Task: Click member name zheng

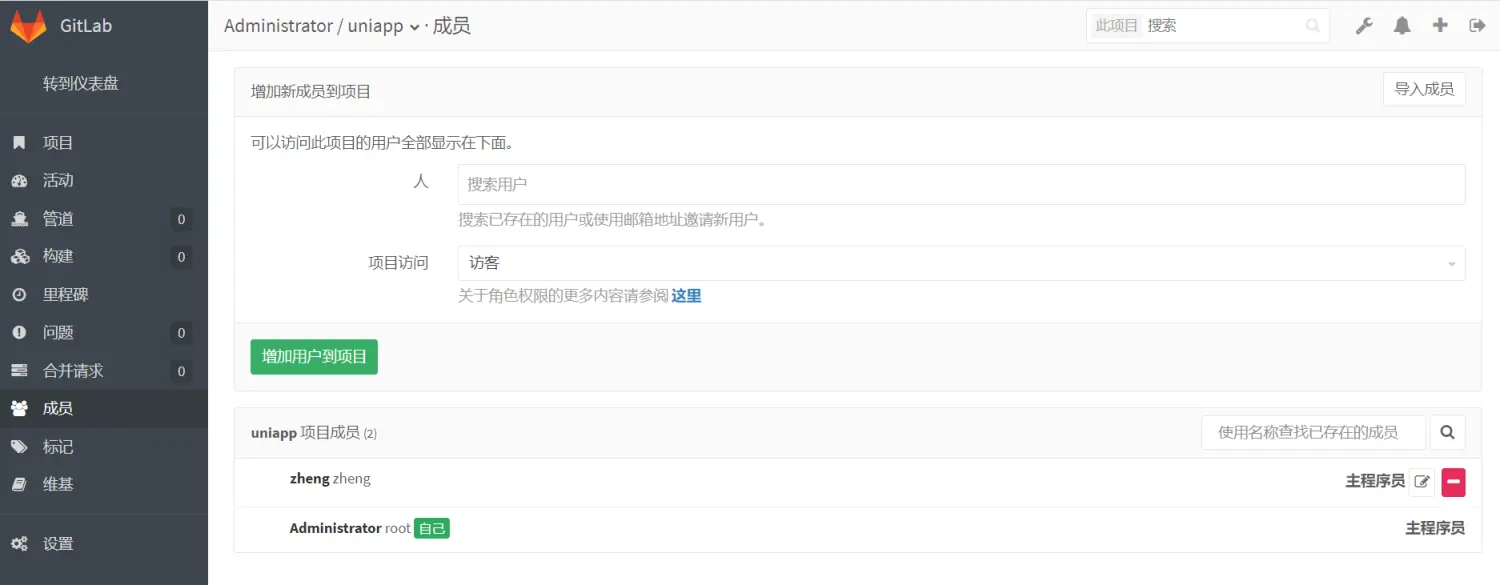Action: click(x=309, y=478)
